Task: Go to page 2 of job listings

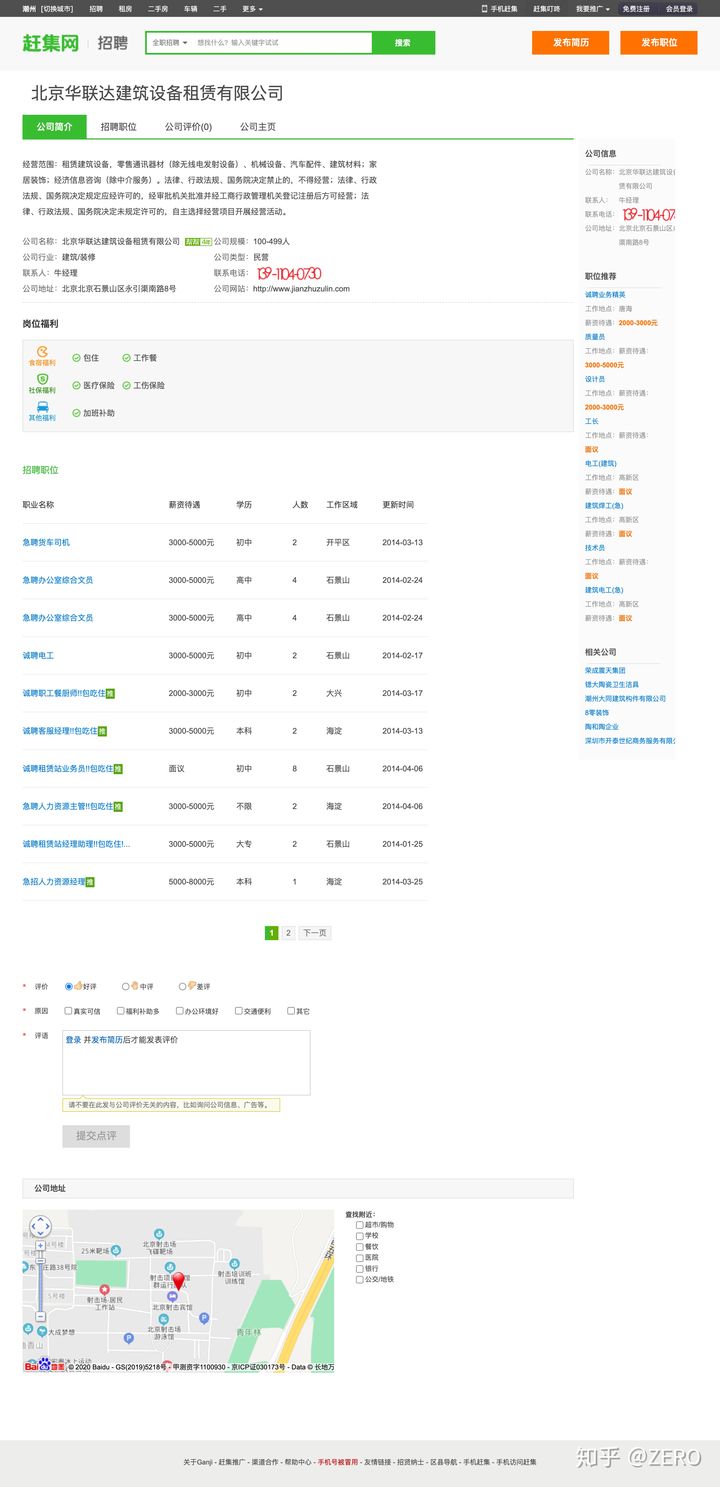Action: (x=288, y=933)
